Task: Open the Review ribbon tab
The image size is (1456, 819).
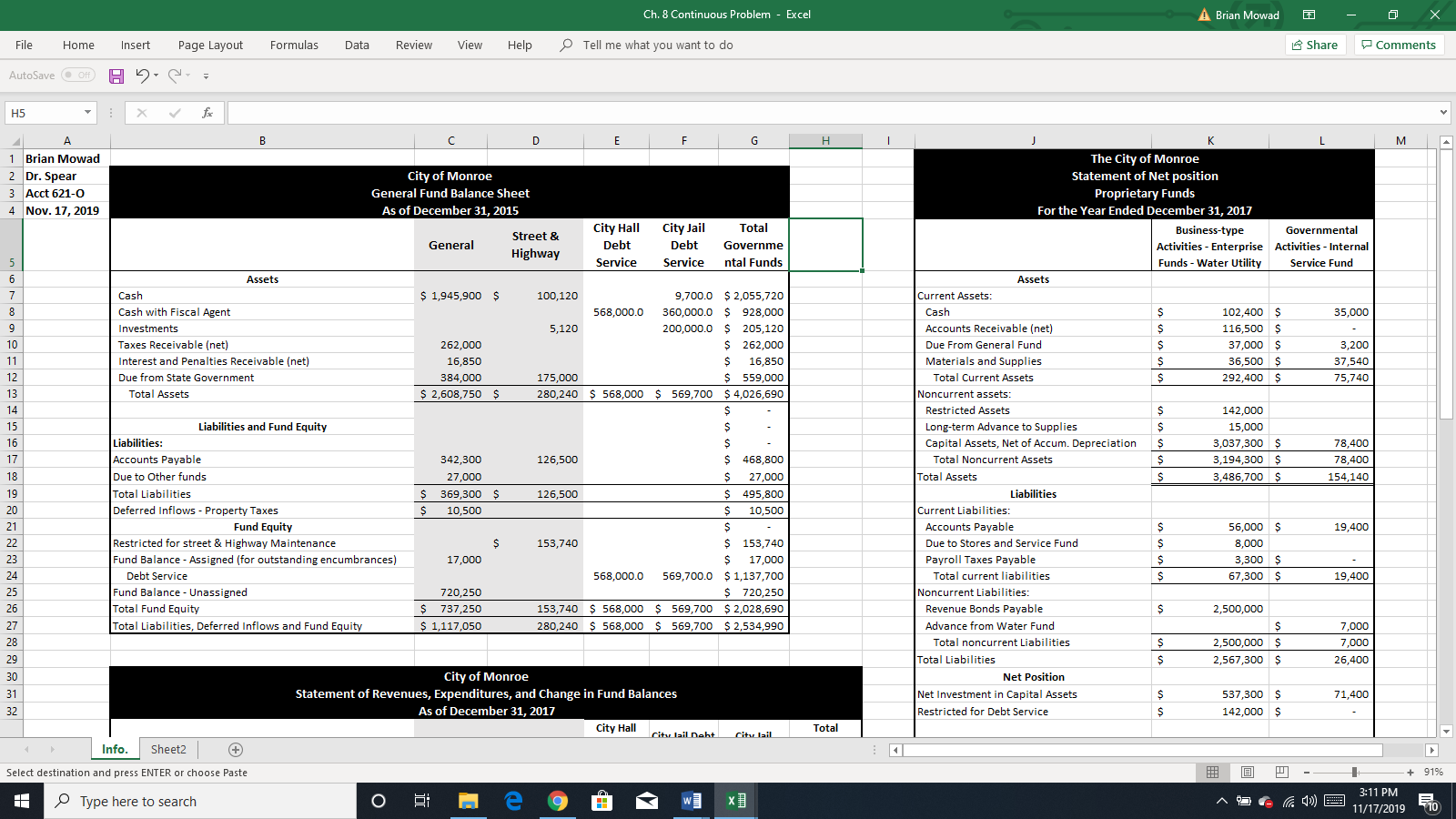Action: [x=414, y=45]
